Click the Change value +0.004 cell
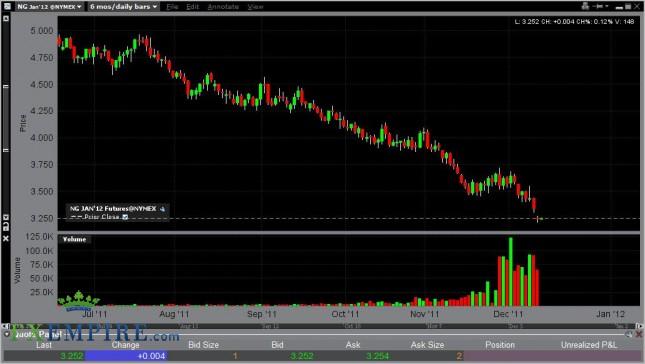The height and width of the screenshot is (364, 645). point(125,355)
